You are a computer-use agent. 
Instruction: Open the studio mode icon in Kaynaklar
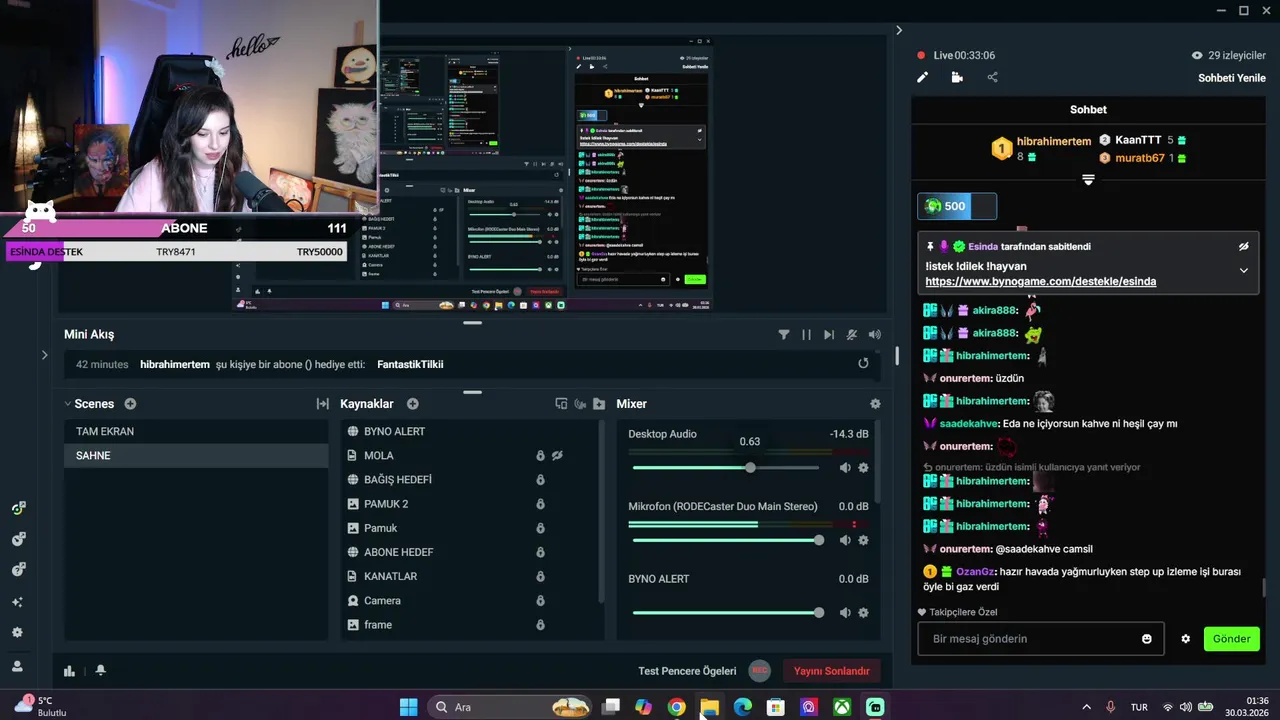pyautogui.click(x=561, y=404)
